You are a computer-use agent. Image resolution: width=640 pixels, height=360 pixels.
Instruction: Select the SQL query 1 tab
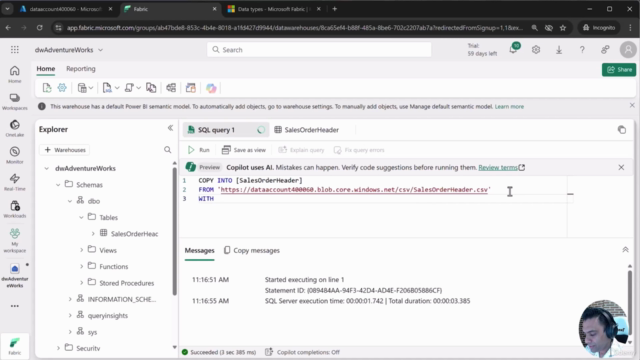coord(226,130)
